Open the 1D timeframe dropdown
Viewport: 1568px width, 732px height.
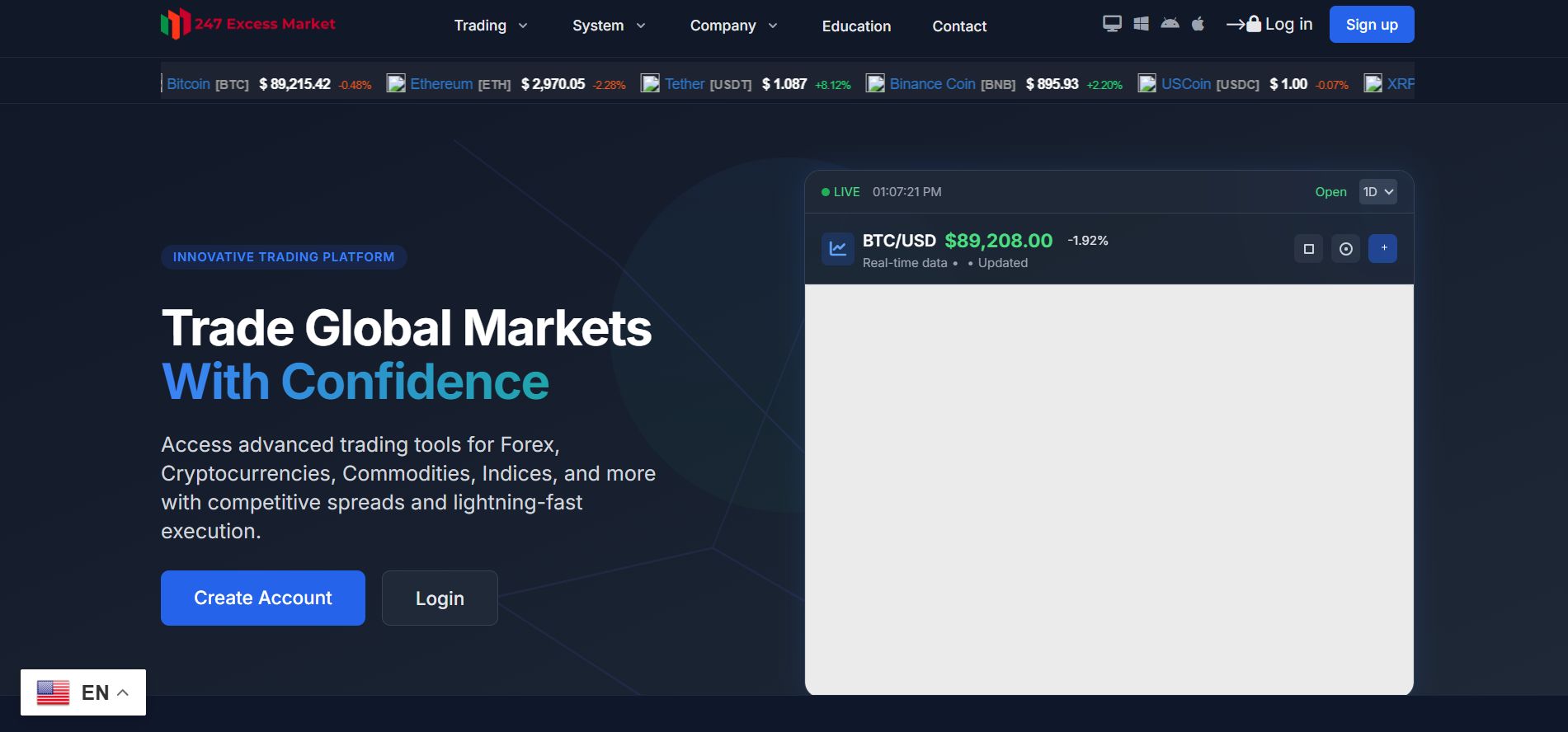point(1377,192)
